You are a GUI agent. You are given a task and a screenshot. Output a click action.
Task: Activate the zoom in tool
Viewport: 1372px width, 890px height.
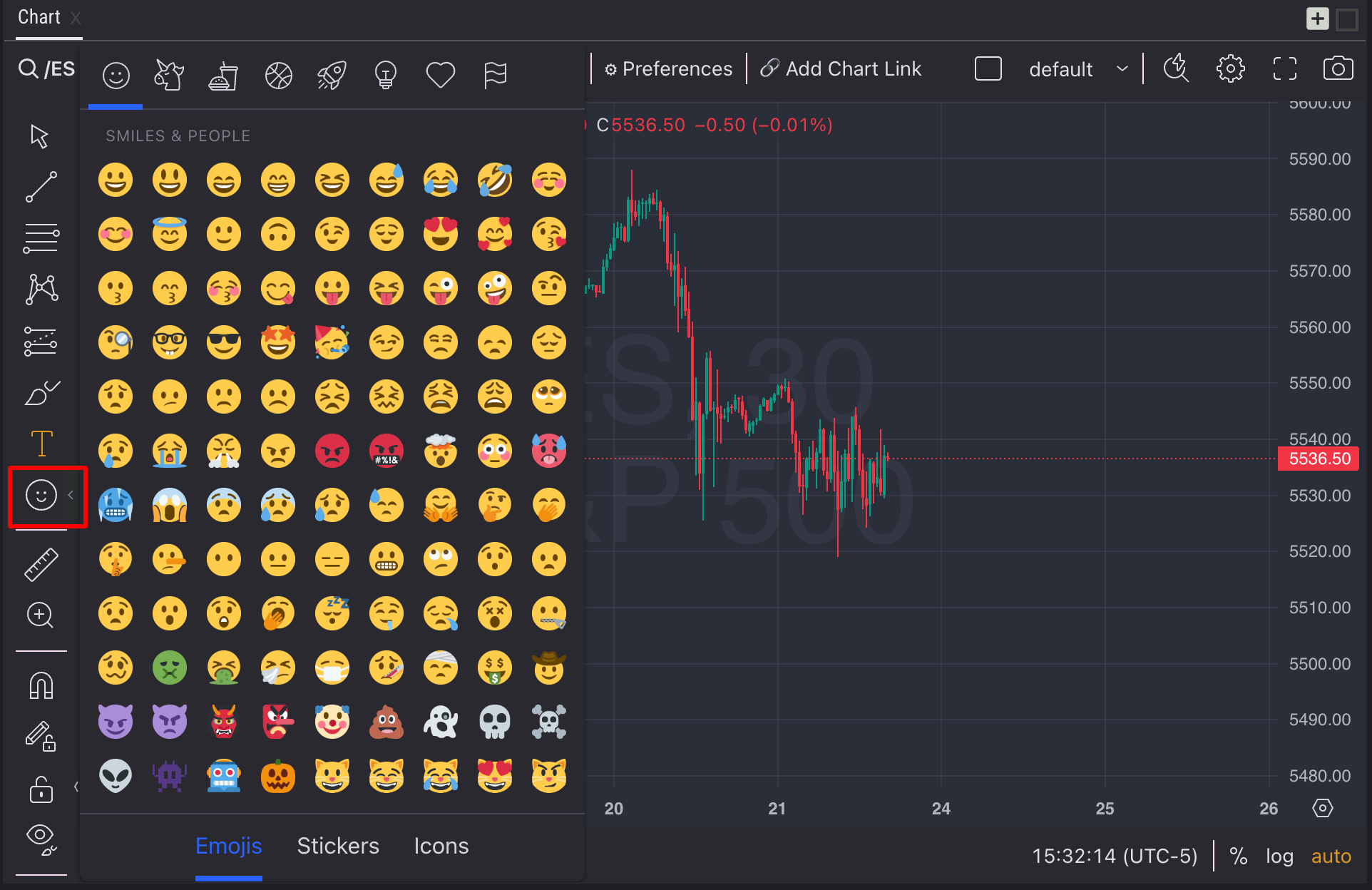[x=41, y=615]
